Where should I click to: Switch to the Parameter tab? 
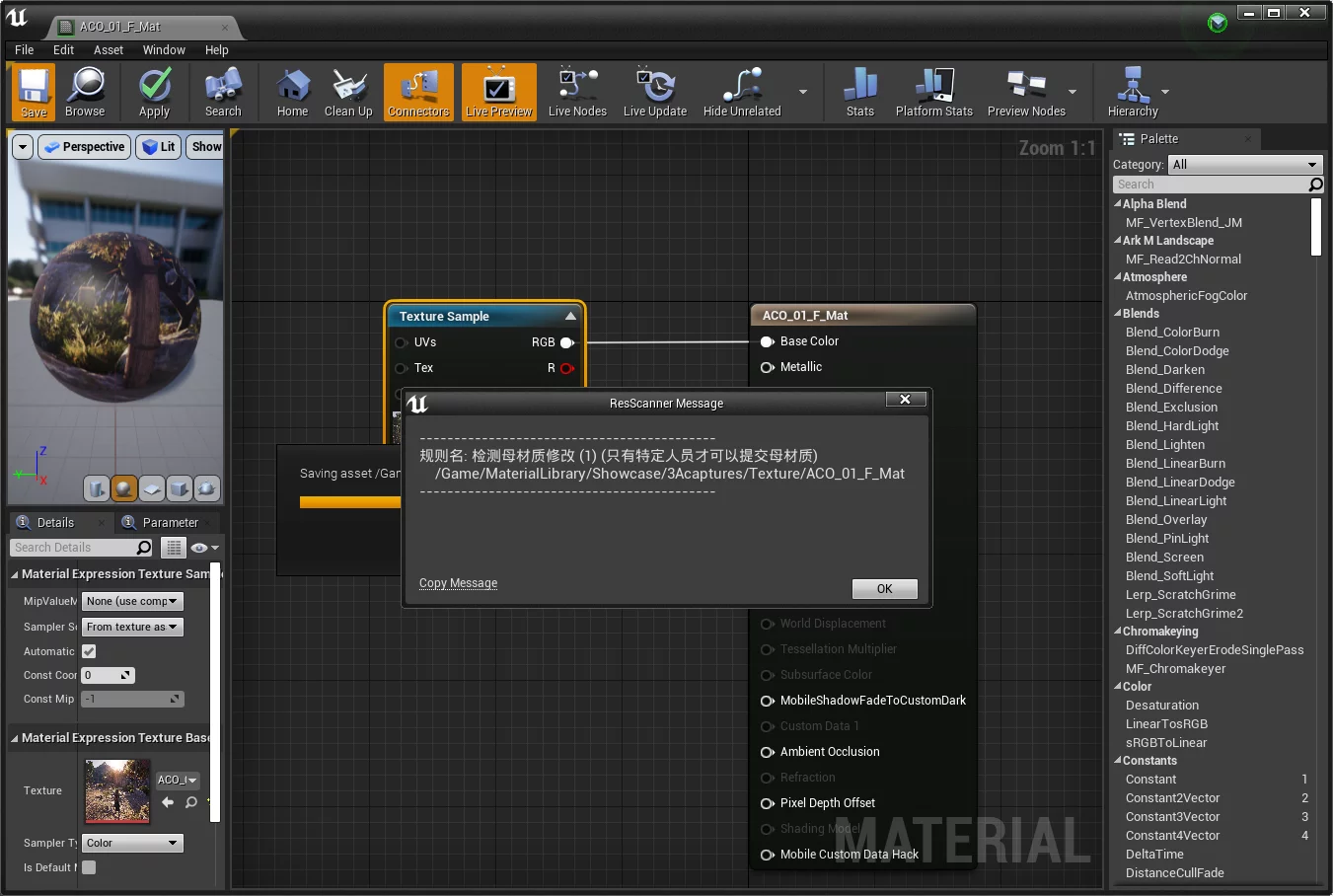pyautogui.click(x=170, y=523)
